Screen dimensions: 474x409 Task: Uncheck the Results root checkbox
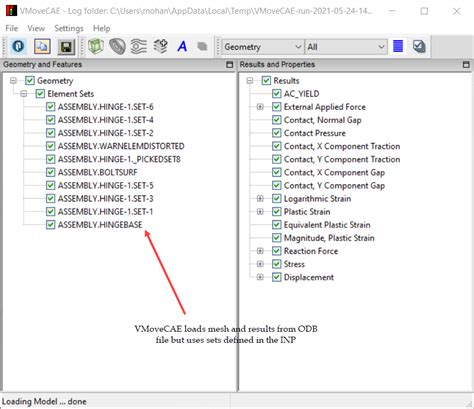(x=266, y=81)
